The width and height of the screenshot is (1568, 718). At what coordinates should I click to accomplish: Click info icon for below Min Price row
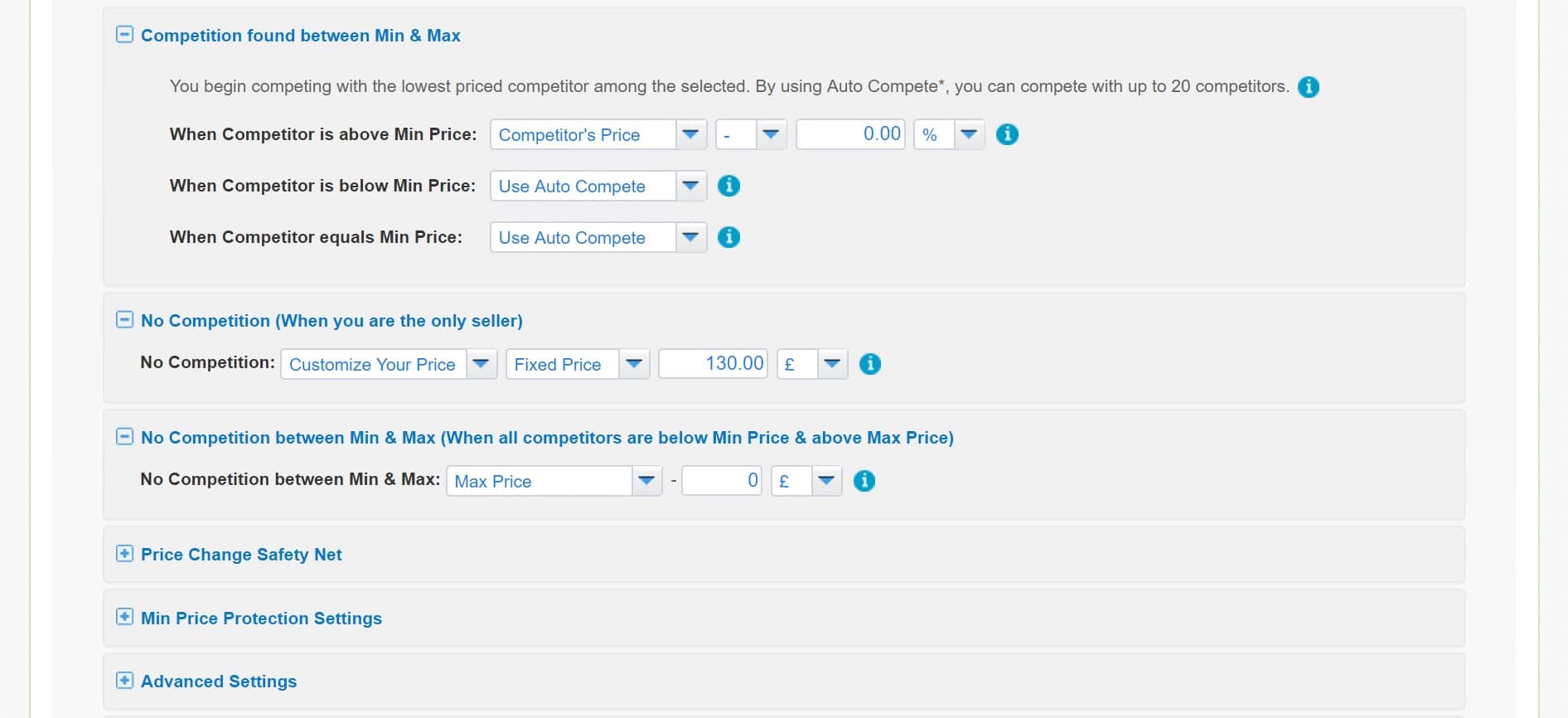coord(728,186)
